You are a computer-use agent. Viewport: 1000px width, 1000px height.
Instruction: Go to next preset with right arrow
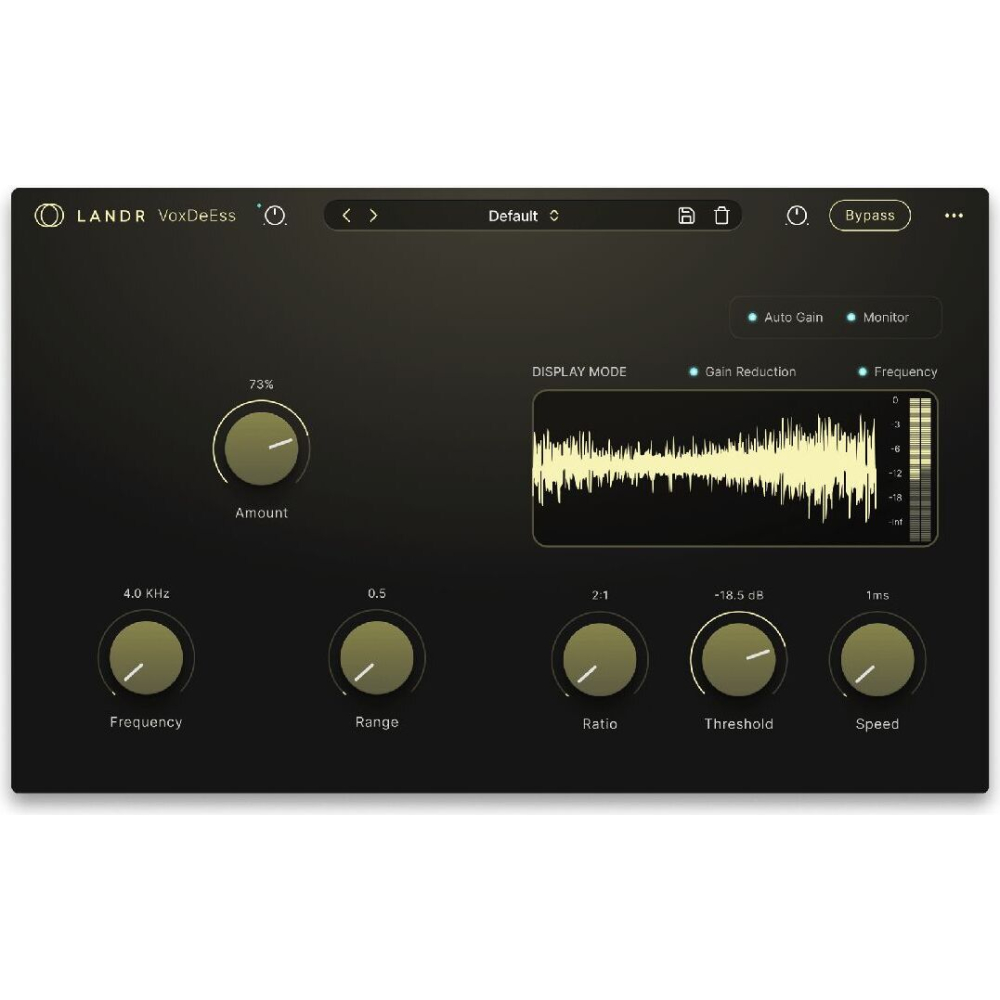point(373,216)
